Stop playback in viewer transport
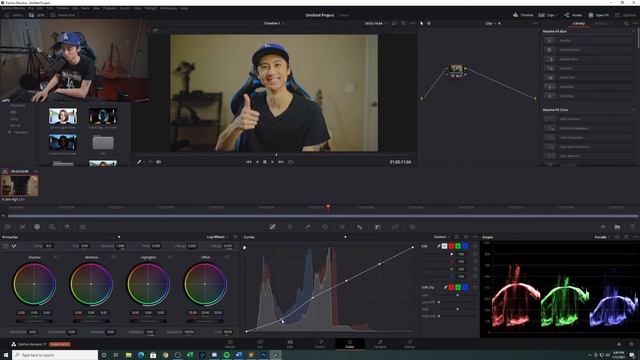 point(264,162)
